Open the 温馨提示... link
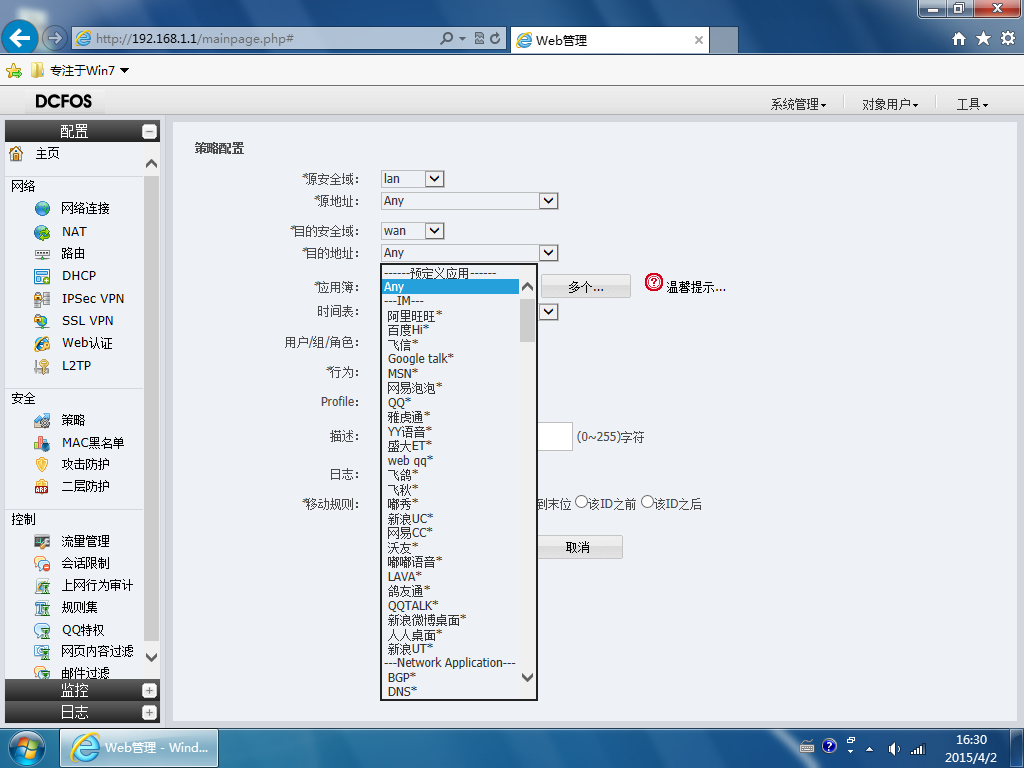Screen dimensions: 1024x768 click(x=696, y=287)
